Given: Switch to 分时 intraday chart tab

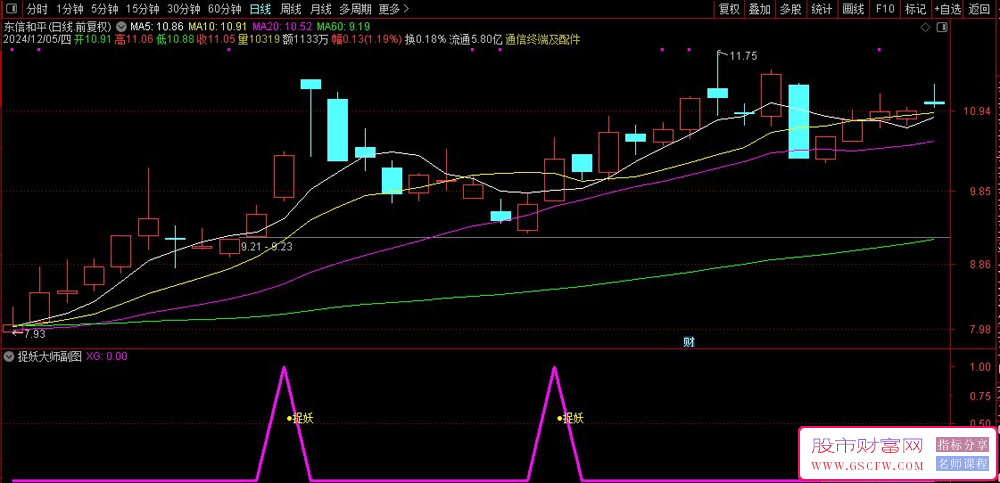Looking at the screenshot, I should point(38,9).
